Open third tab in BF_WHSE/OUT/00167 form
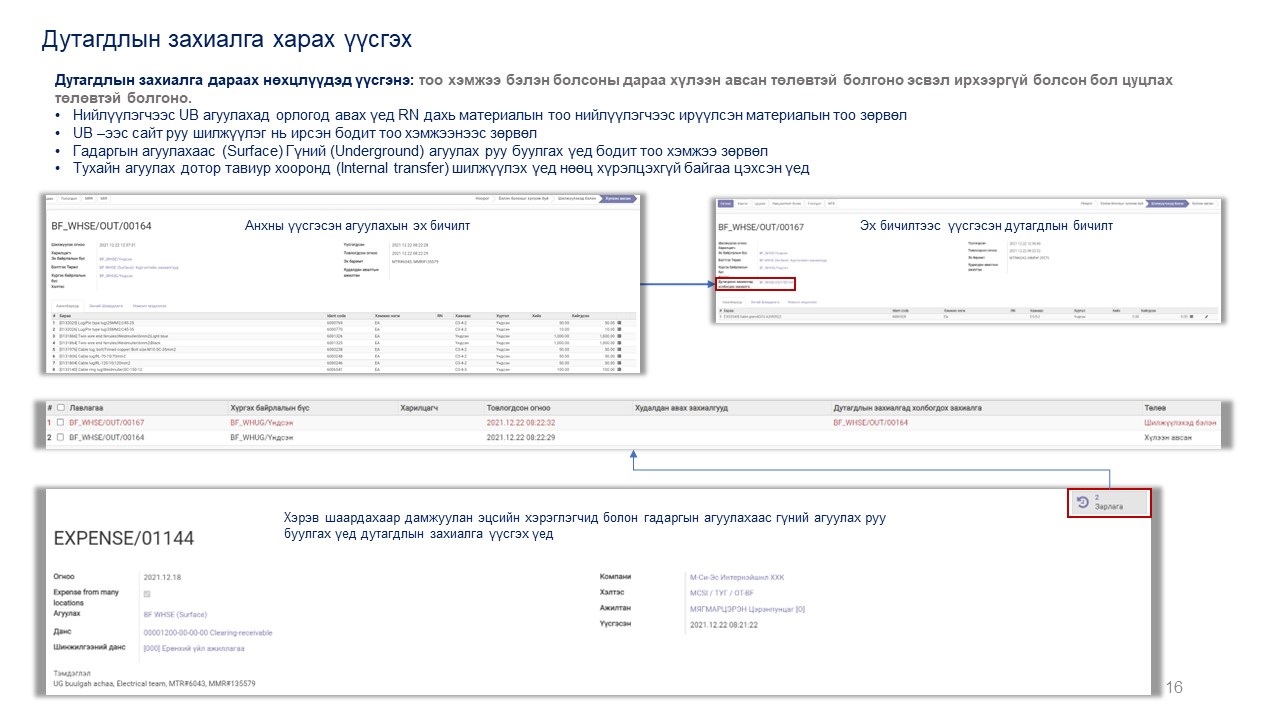 [802, 301]
